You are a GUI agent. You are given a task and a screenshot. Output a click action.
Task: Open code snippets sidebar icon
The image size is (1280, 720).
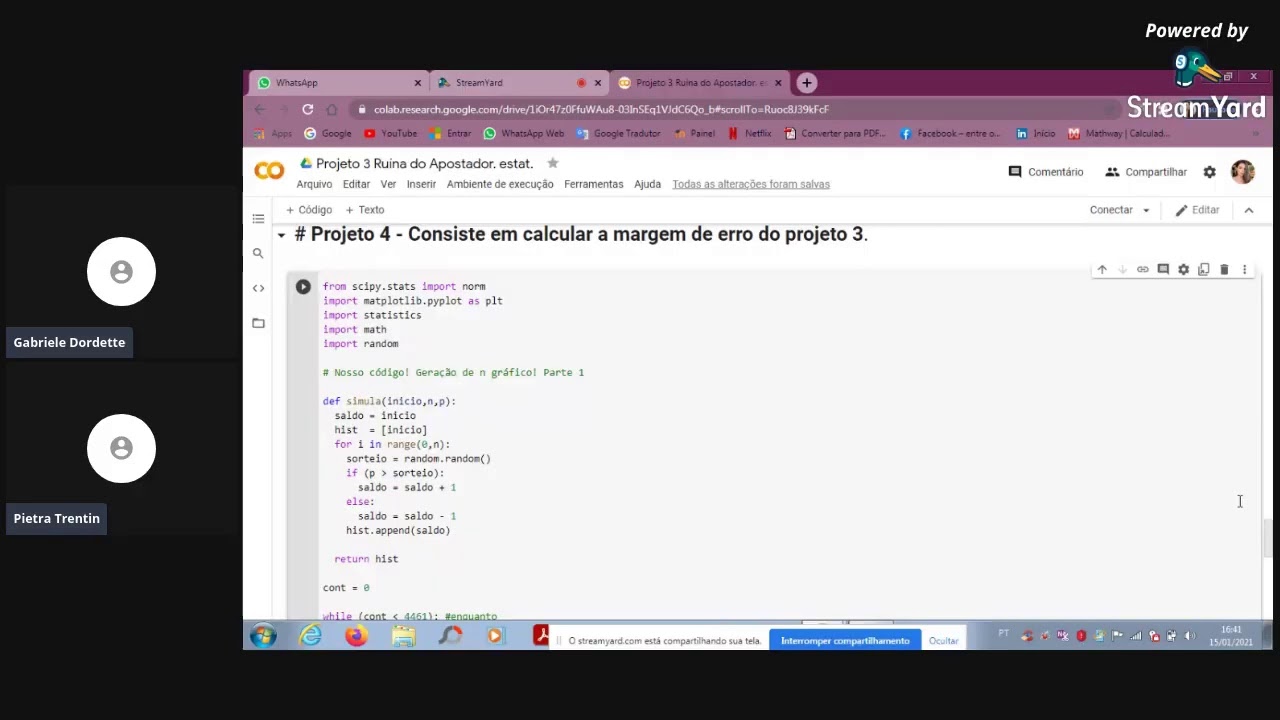tap(258, 288)
